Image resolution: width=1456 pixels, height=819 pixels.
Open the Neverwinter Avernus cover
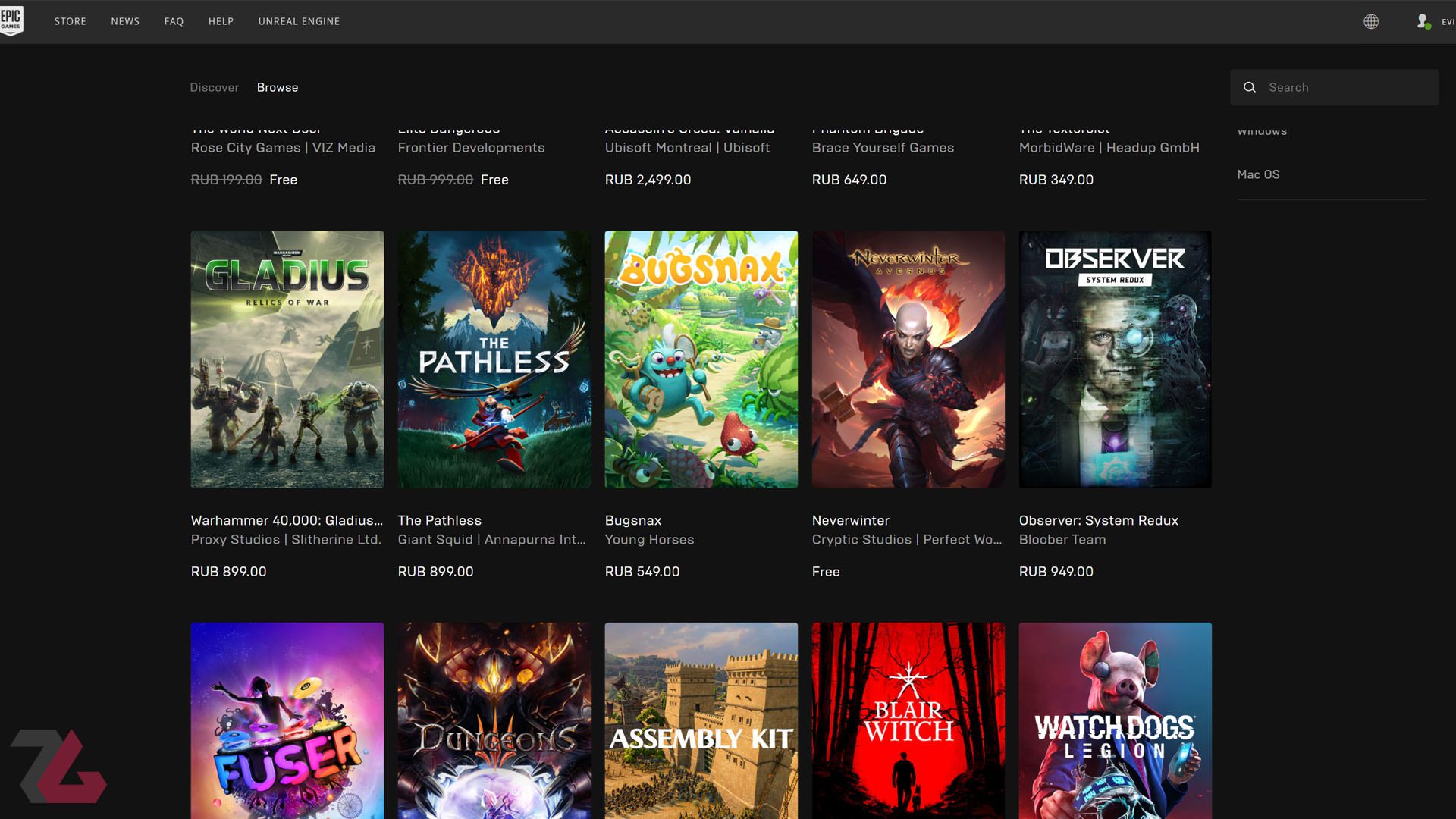tap(908, 359)
